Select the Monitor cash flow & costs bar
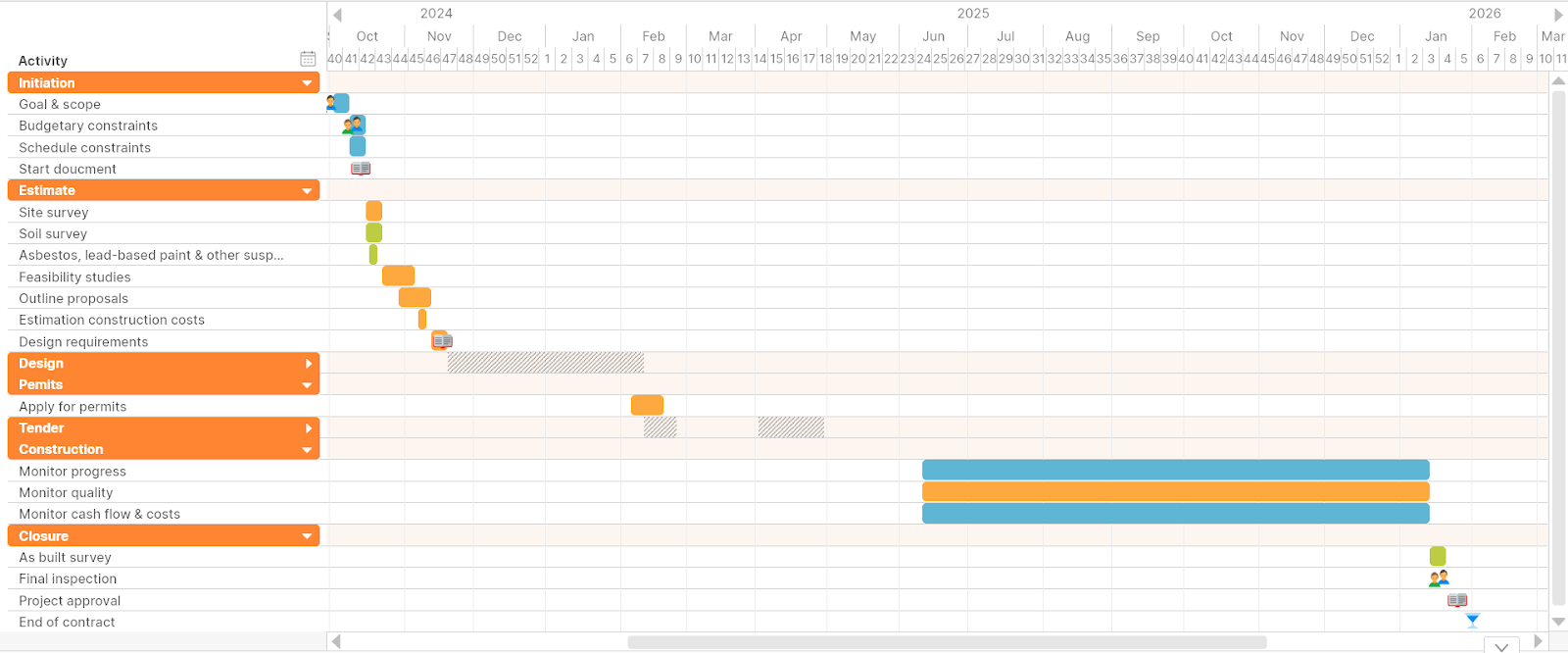 1176,513
